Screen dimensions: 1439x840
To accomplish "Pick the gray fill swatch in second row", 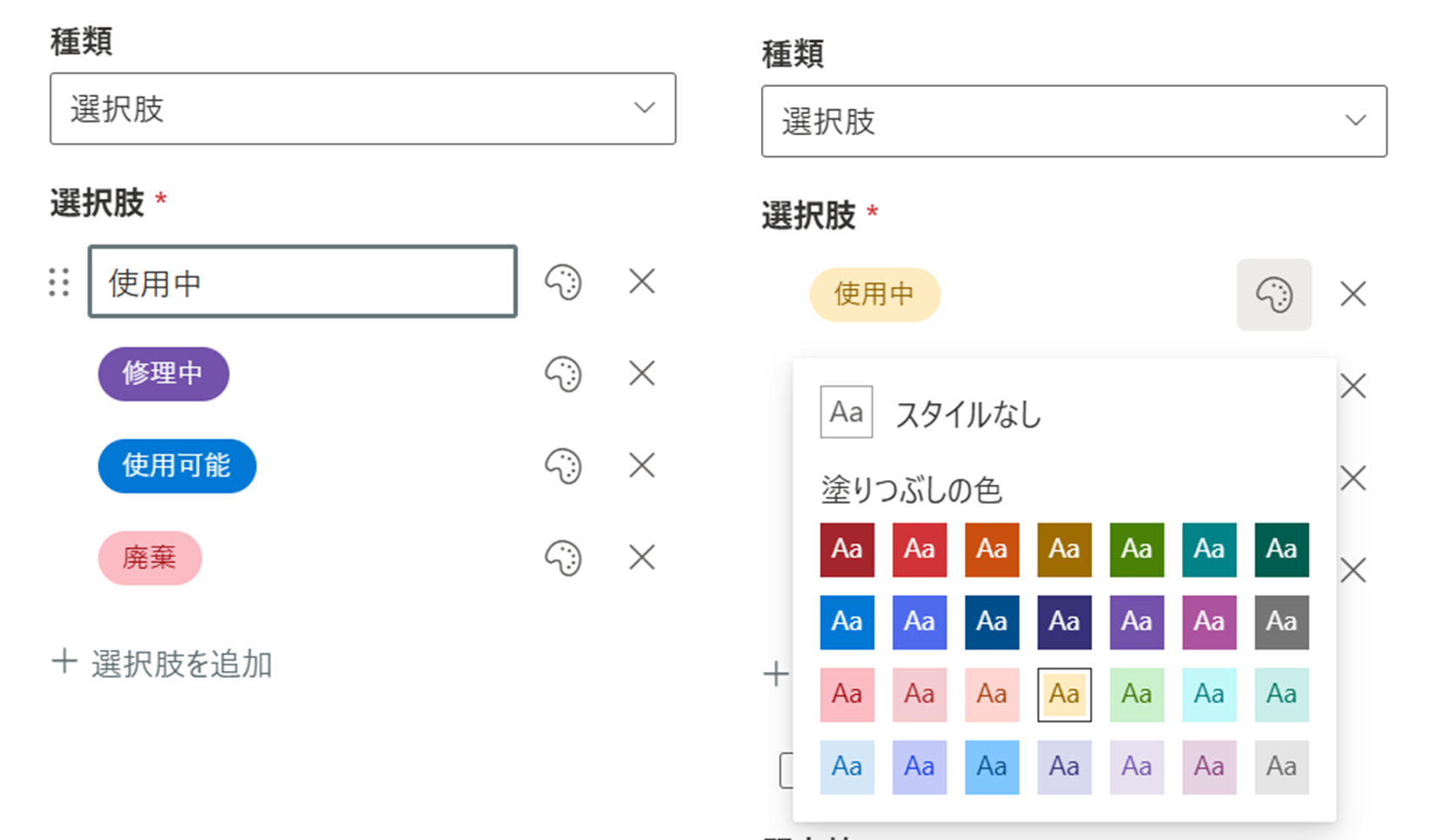I will pyautogui.click(x=1281, y=622).
